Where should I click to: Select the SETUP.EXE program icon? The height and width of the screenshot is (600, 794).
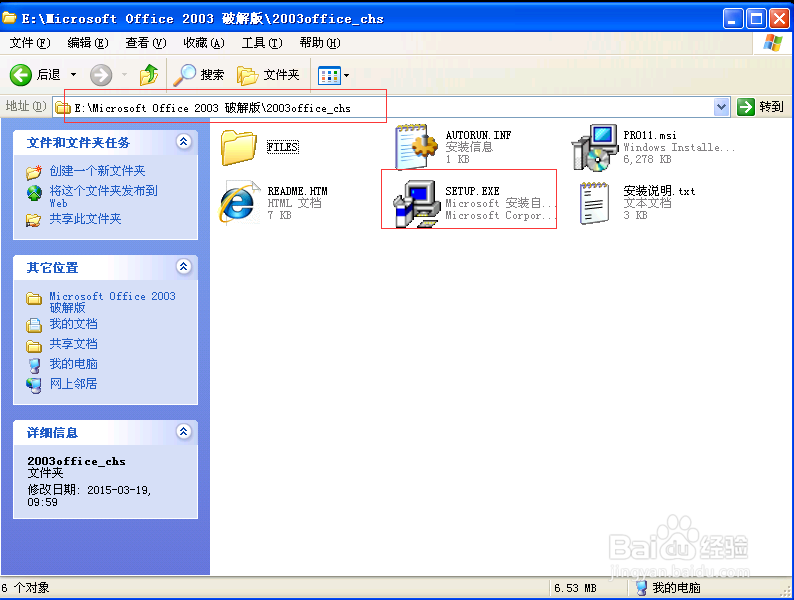coord(417,203)
